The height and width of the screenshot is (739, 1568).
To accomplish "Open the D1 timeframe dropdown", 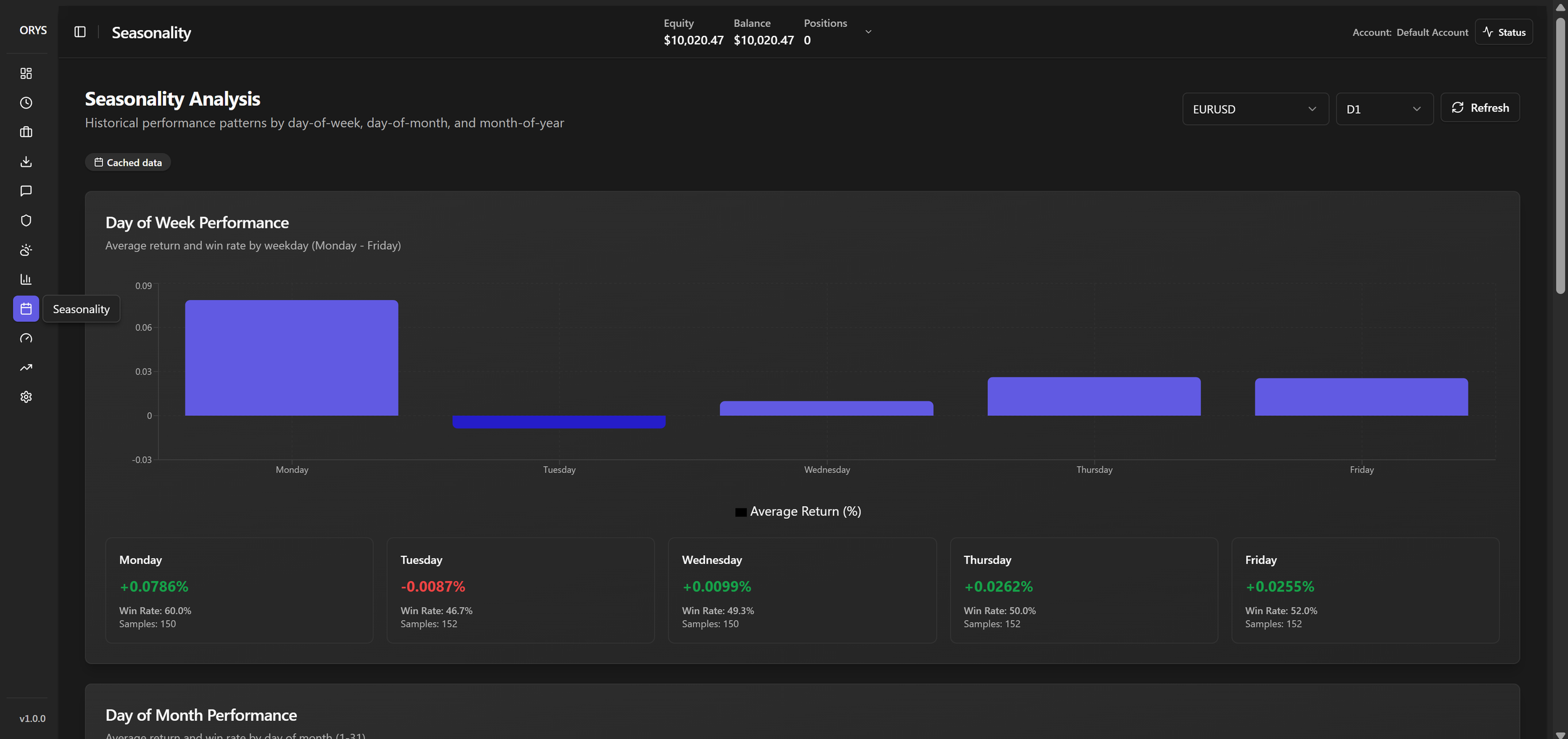I will (1384, 109).
